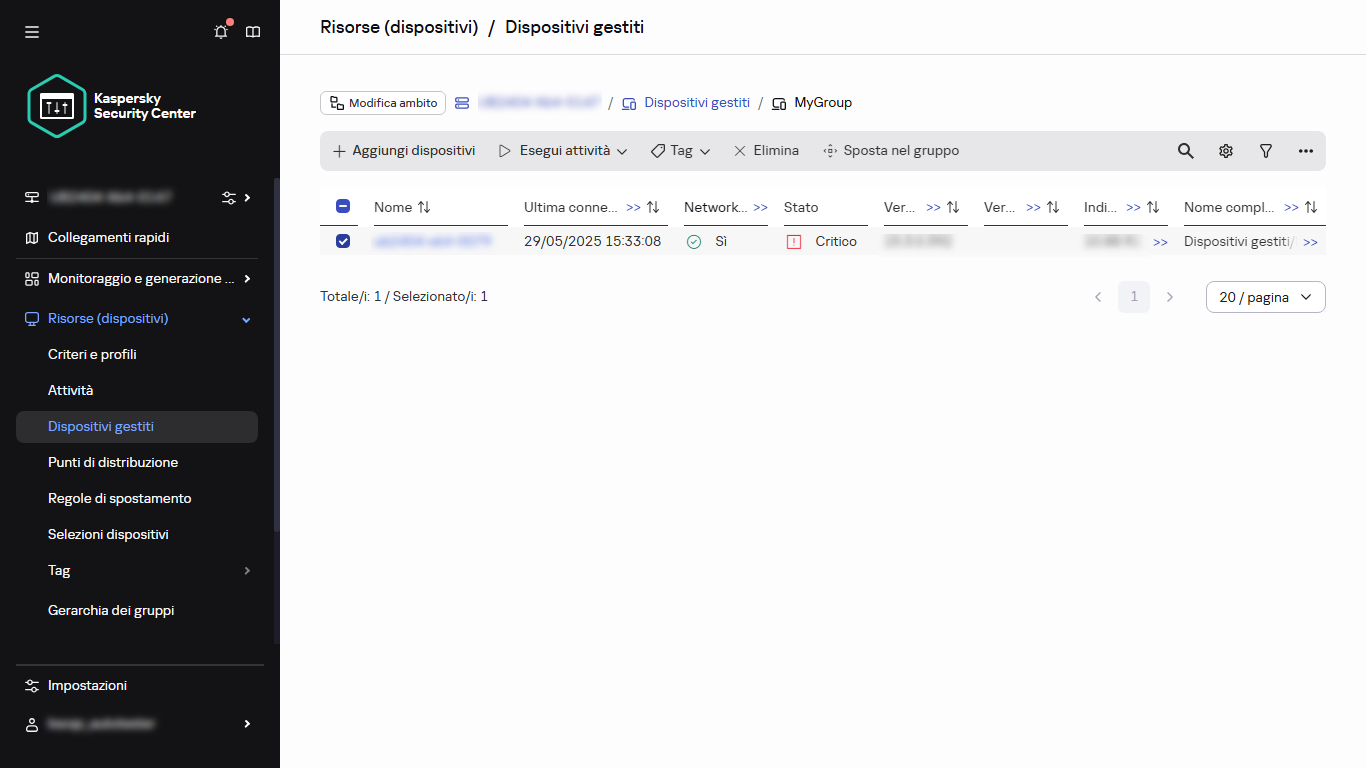
Task: Open the hamburger navigation menu
Action: pos(32,31)
